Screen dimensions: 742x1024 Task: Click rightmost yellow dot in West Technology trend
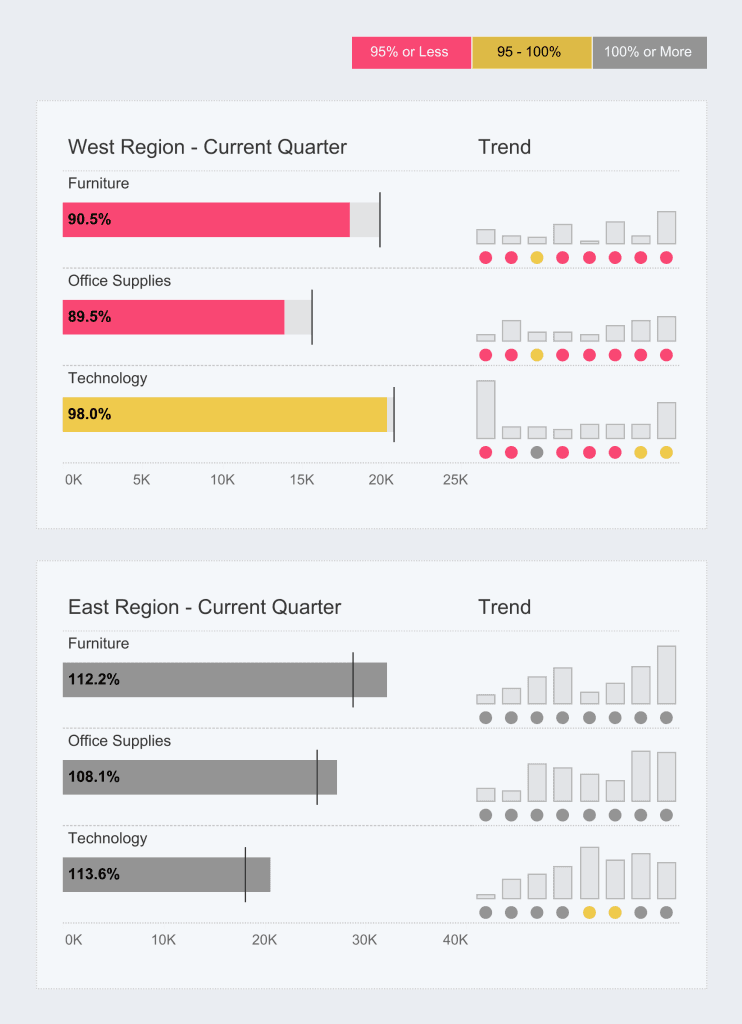[x=666, y=452]
